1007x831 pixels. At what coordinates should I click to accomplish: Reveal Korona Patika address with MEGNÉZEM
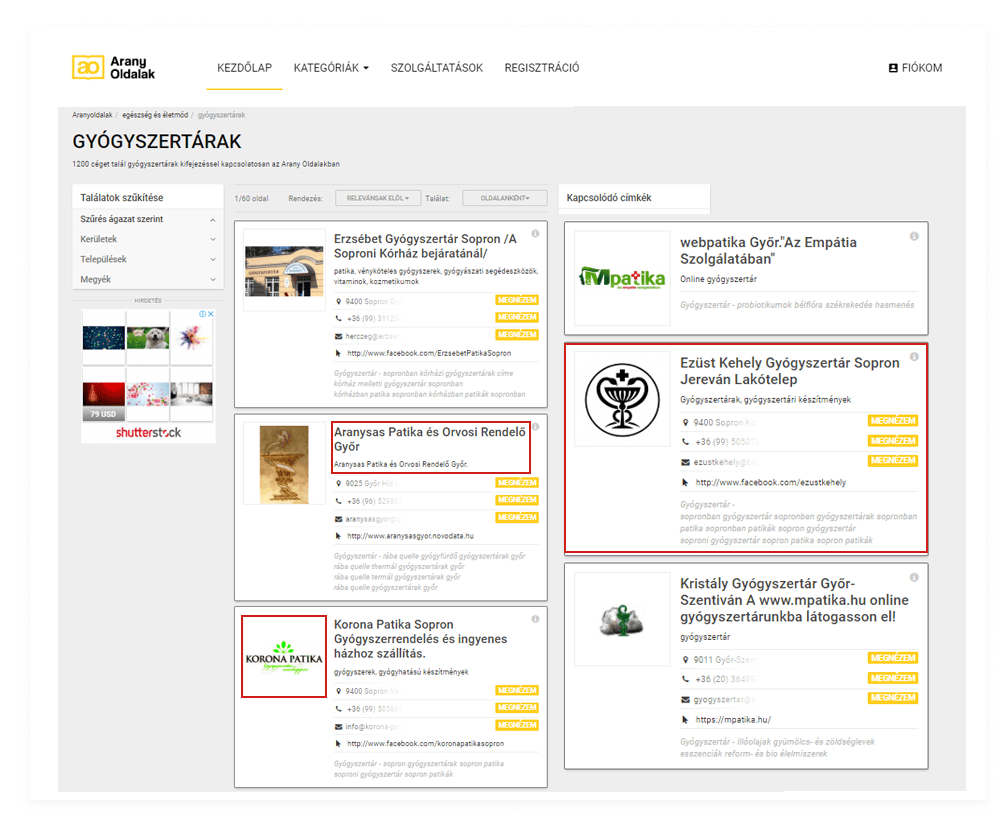pos(517,690)
